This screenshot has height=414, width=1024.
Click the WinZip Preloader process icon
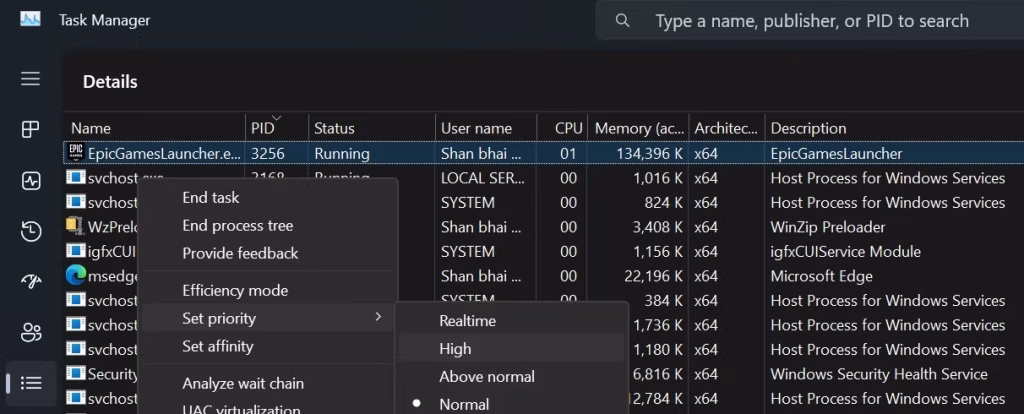pyautogui.click(x=76, y=227)
